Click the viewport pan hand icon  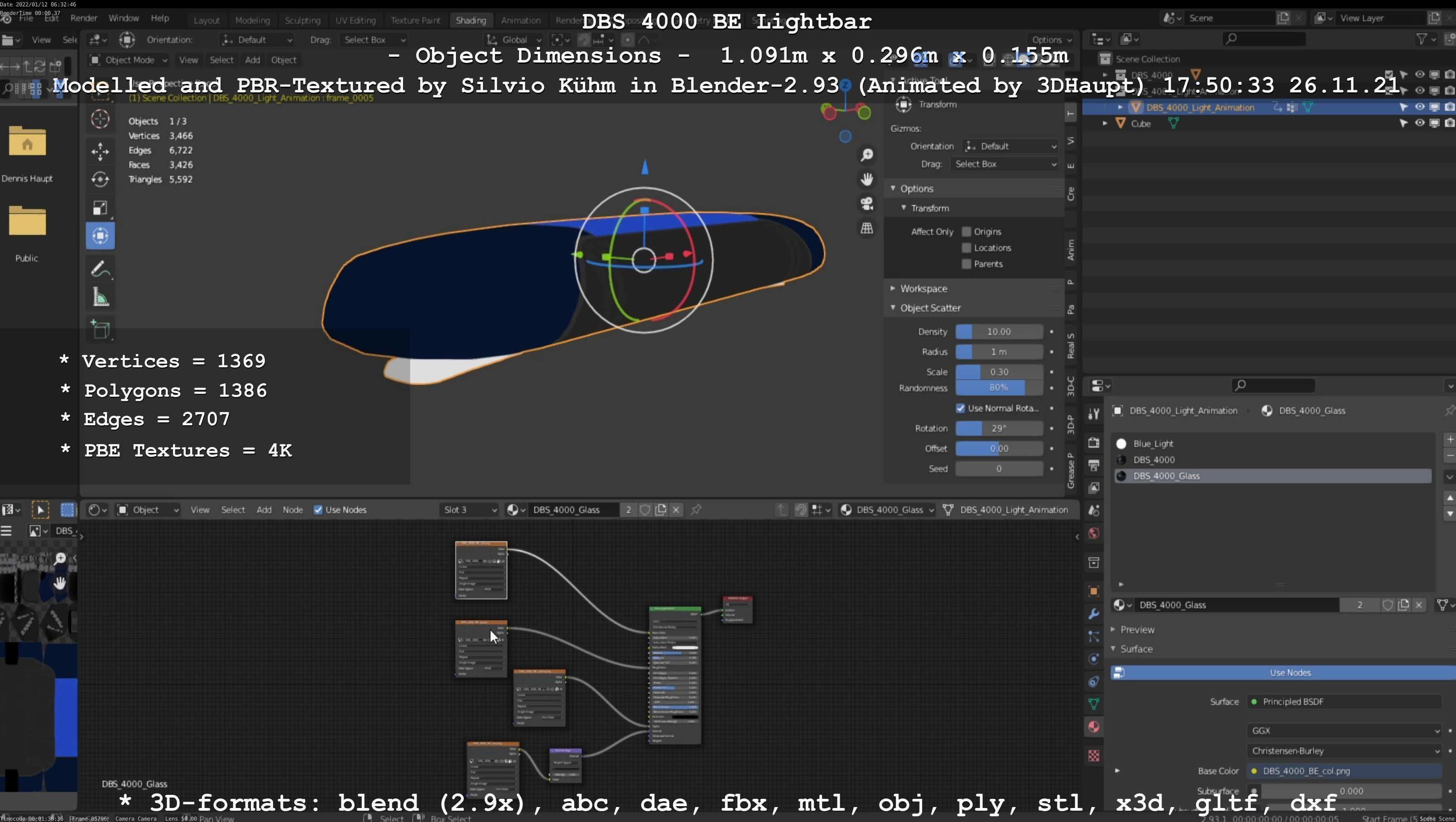pyautogui.click(x=866, y=179)
